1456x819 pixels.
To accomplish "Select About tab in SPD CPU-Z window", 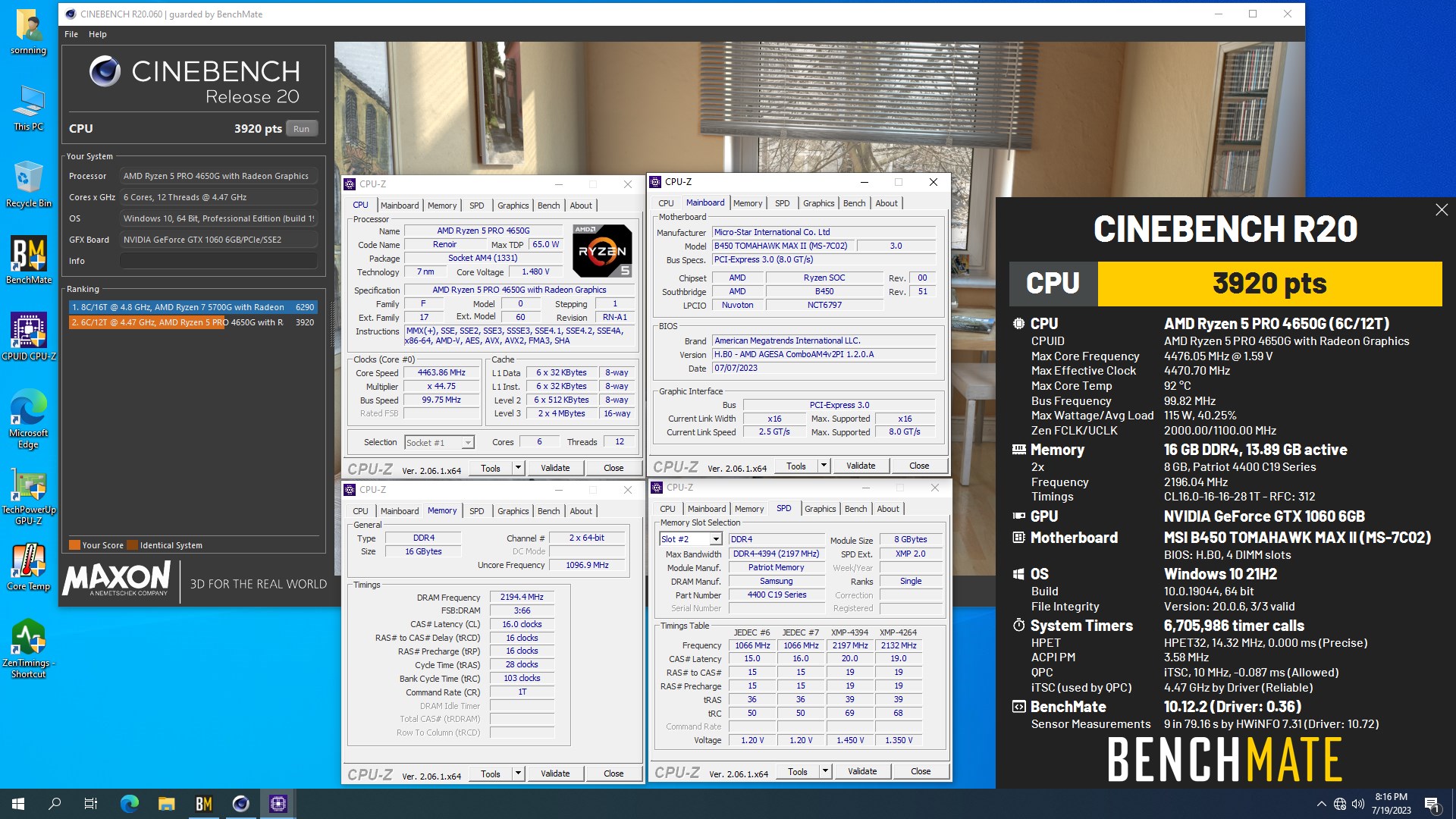I will pos(888,509).
